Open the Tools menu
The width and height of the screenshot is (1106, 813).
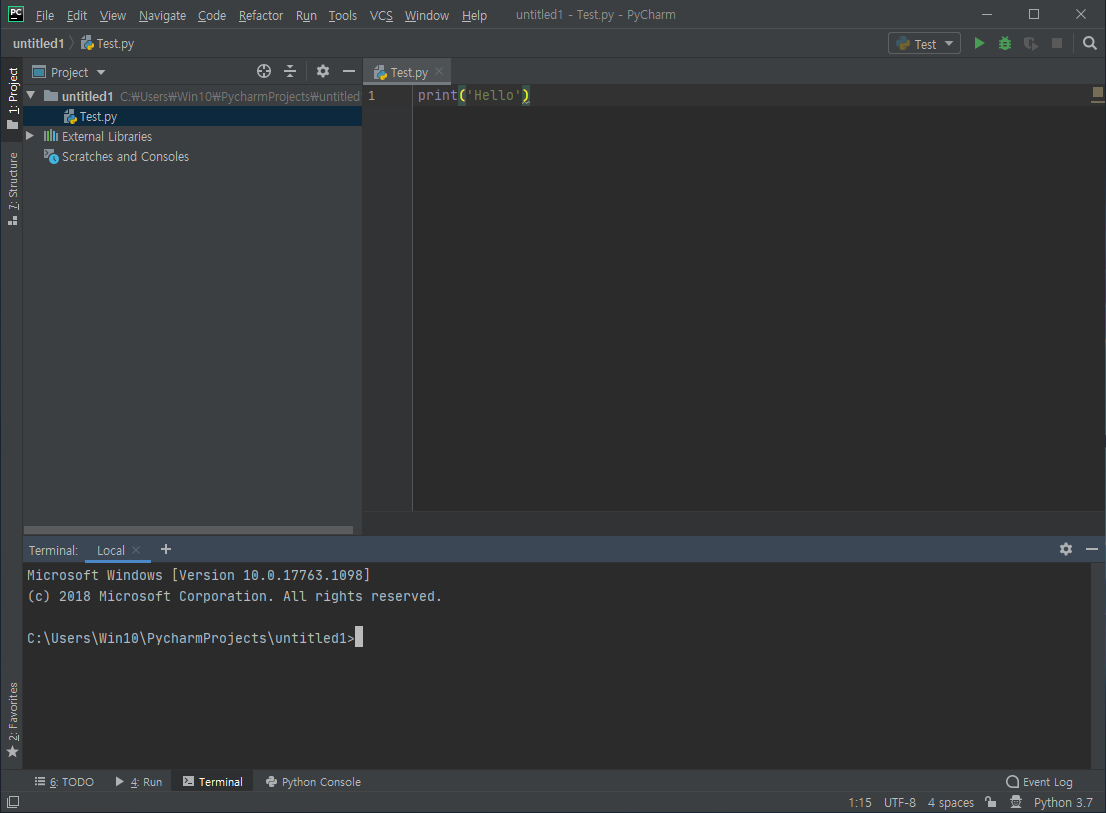click(x=342, y=15)
